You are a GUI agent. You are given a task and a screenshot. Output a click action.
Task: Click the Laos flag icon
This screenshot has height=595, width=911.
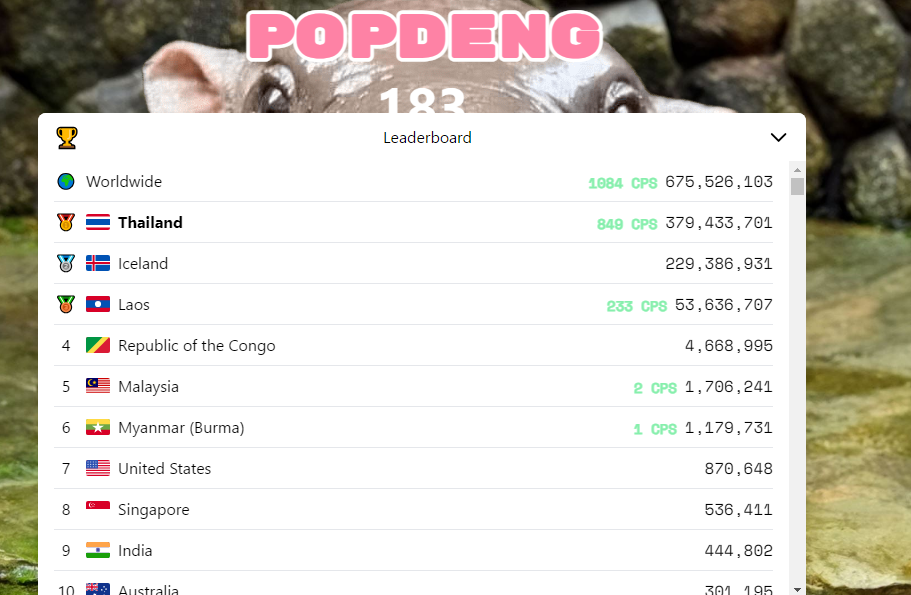98,304
